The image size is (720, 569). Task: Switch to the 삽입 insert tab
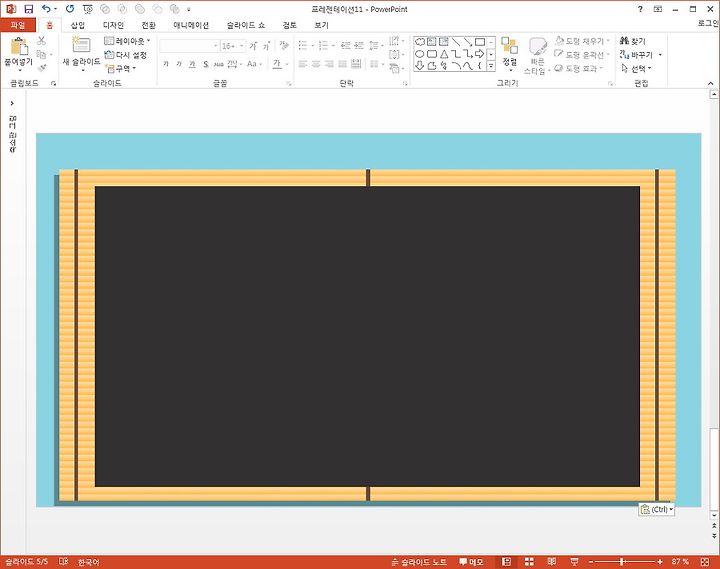tap(78, 25)
